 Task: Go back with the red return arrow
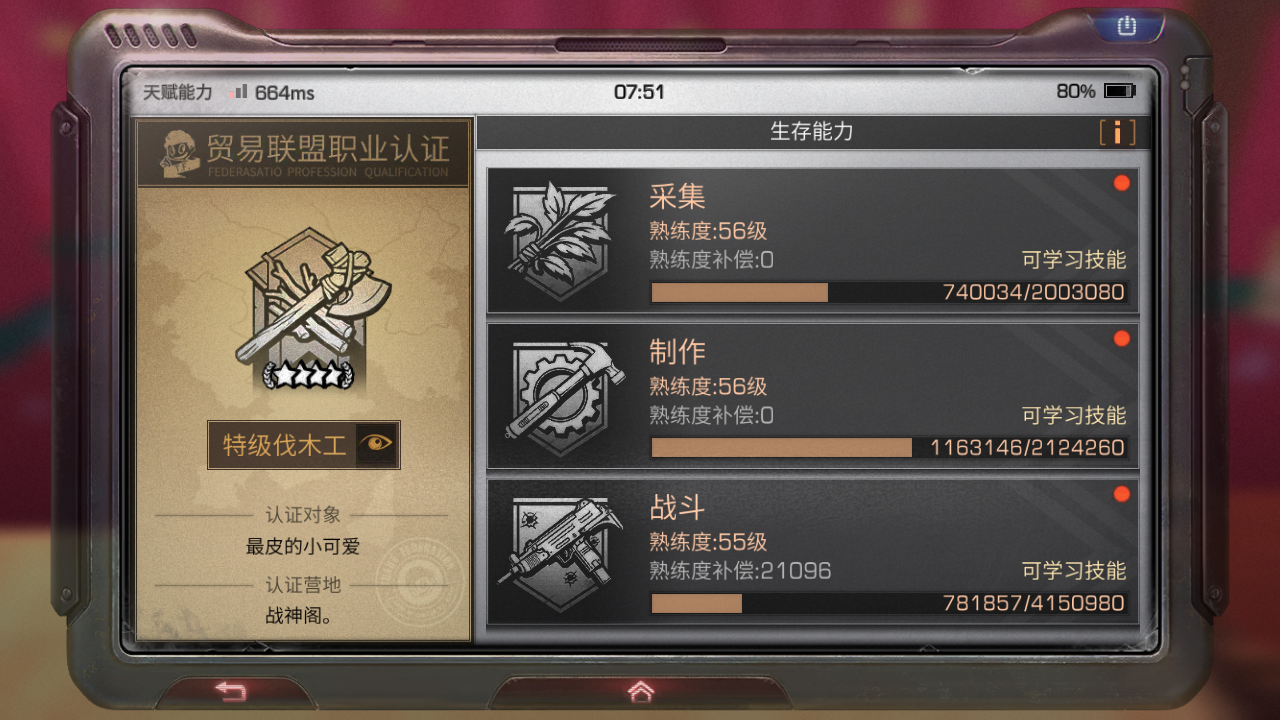(231, 691)
